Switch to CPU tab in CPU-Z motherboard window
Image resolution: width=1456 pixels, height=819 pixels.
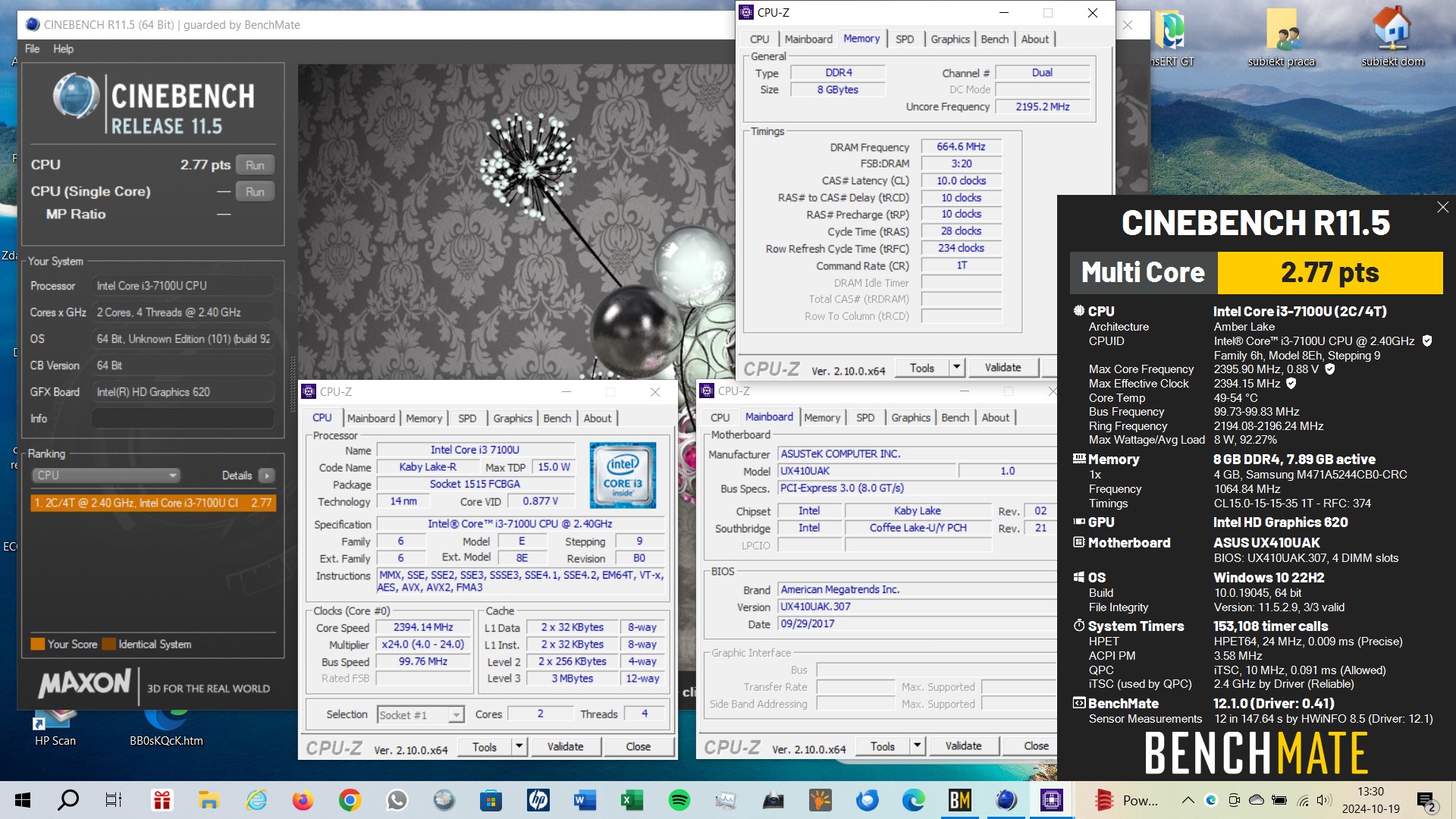click(x=720, y=417)
